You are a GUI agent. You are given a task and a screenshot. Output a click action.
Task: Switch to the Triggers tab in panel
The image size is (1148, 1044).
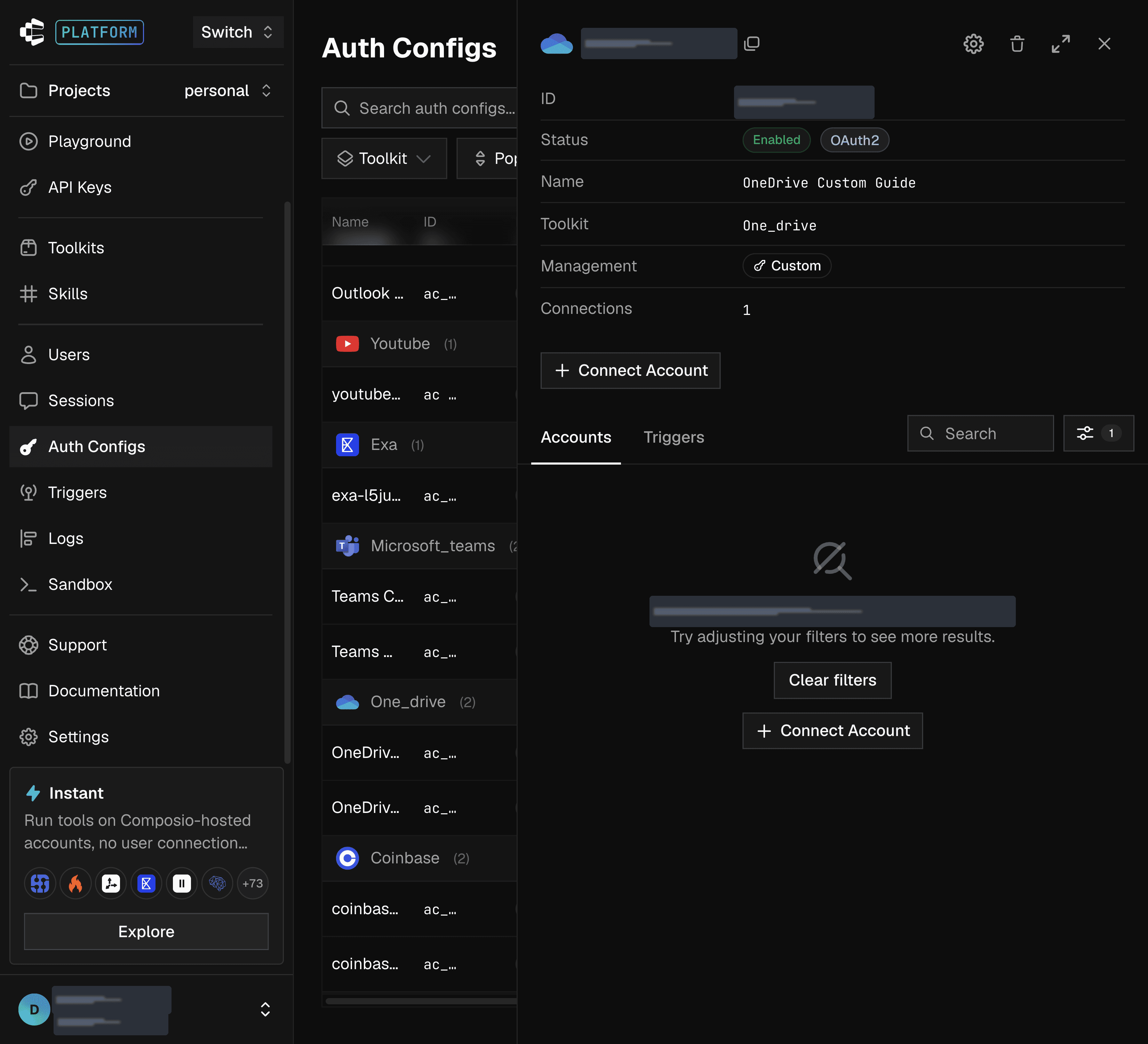pyautogui.click(x=673, y=437)
